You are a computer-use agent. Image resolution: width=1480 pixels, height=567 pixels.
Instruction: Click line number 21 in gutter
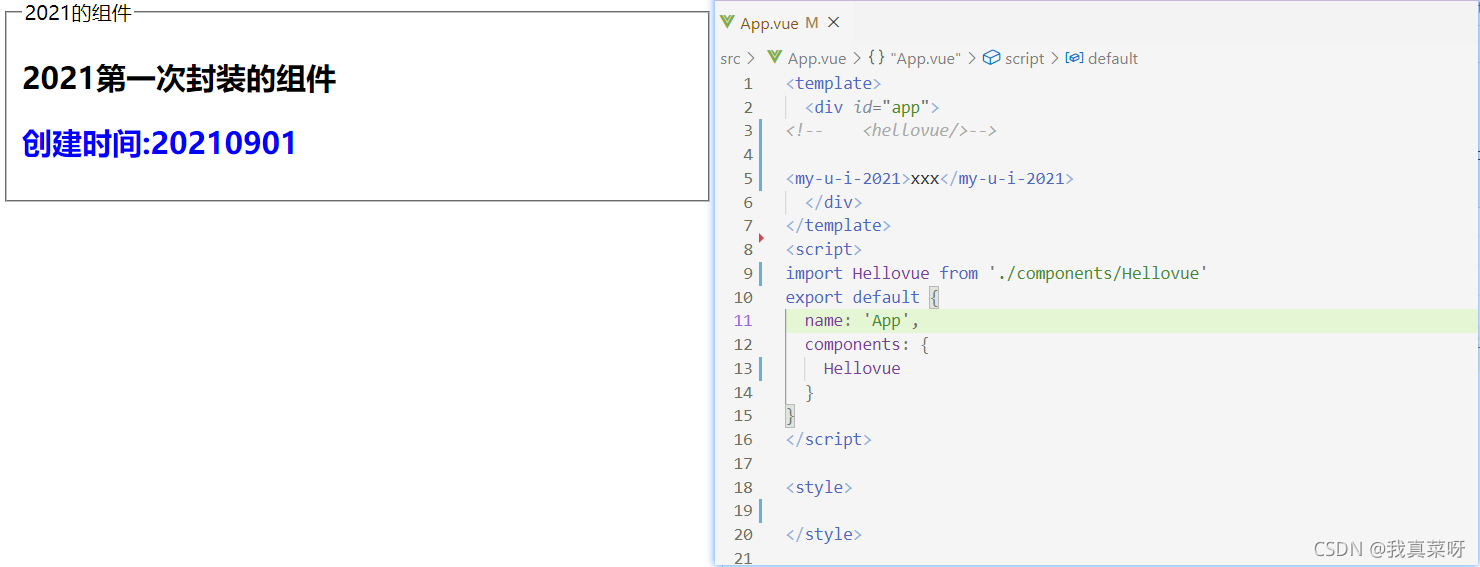(x=743, y=558)
